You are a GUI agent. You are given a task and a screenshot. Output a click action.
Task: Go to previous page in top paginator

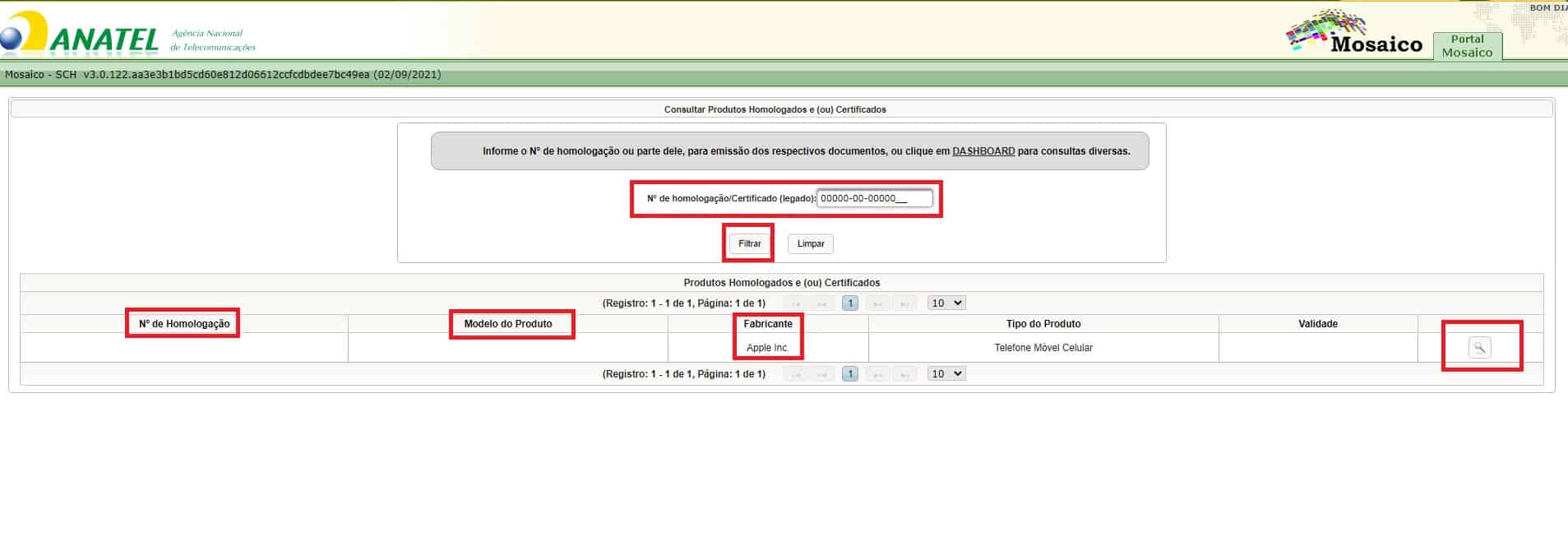click(x=821, y=303)
